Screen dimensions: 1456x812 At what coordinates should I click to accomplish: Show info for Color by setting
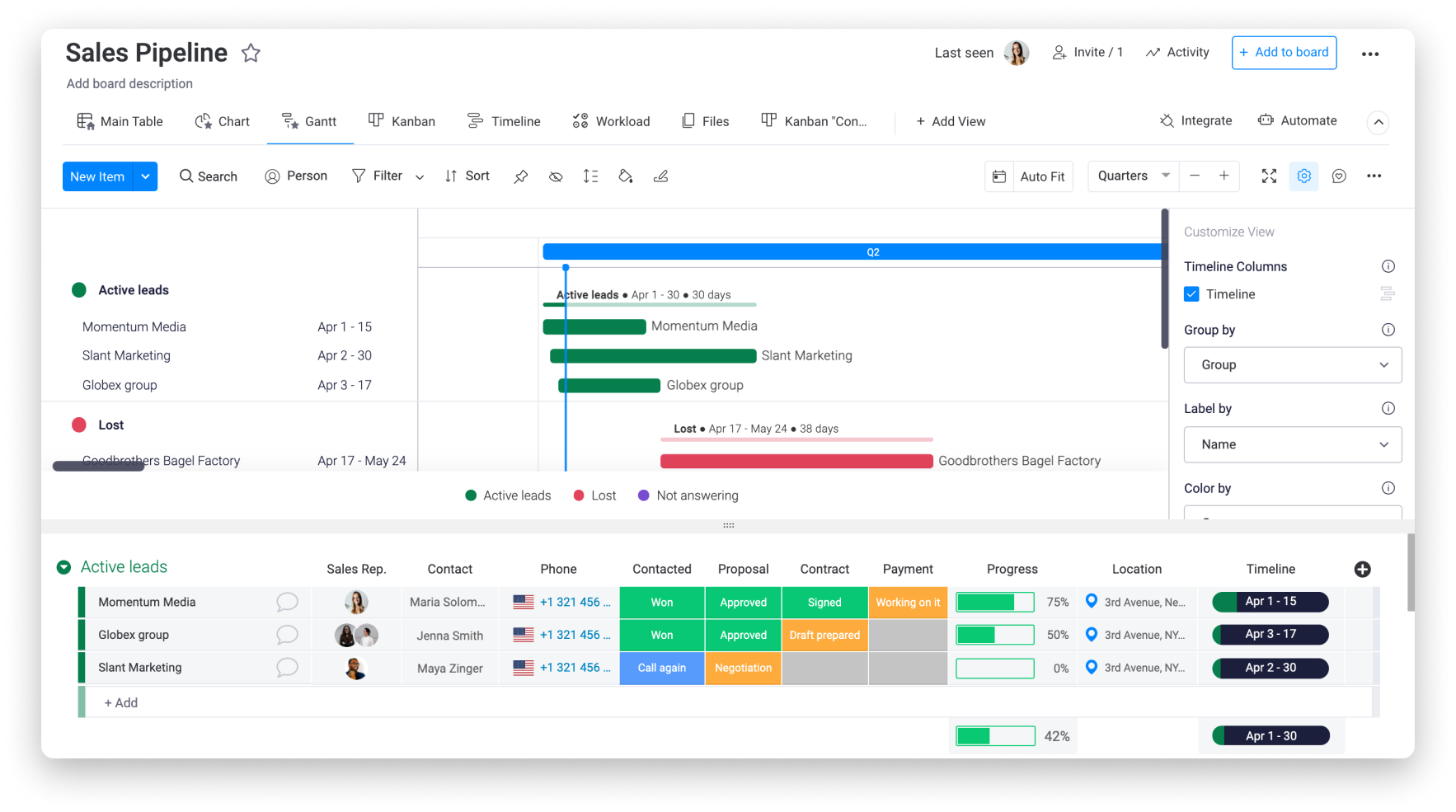pos(1388,488)
